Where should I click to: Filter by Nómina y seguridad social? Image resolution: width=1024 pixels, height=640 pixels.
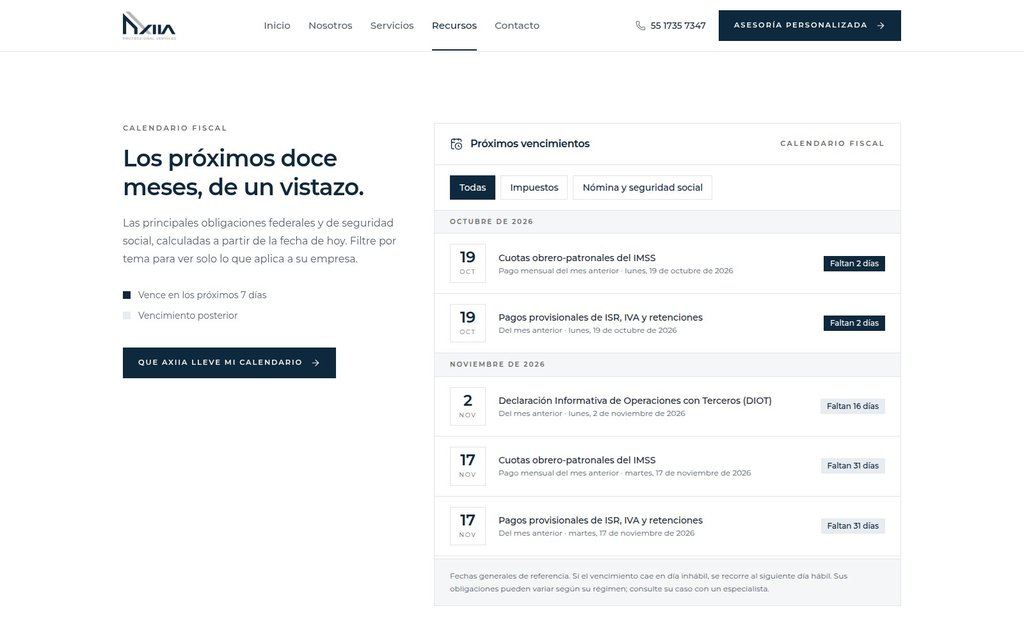(x=643, y=187)
